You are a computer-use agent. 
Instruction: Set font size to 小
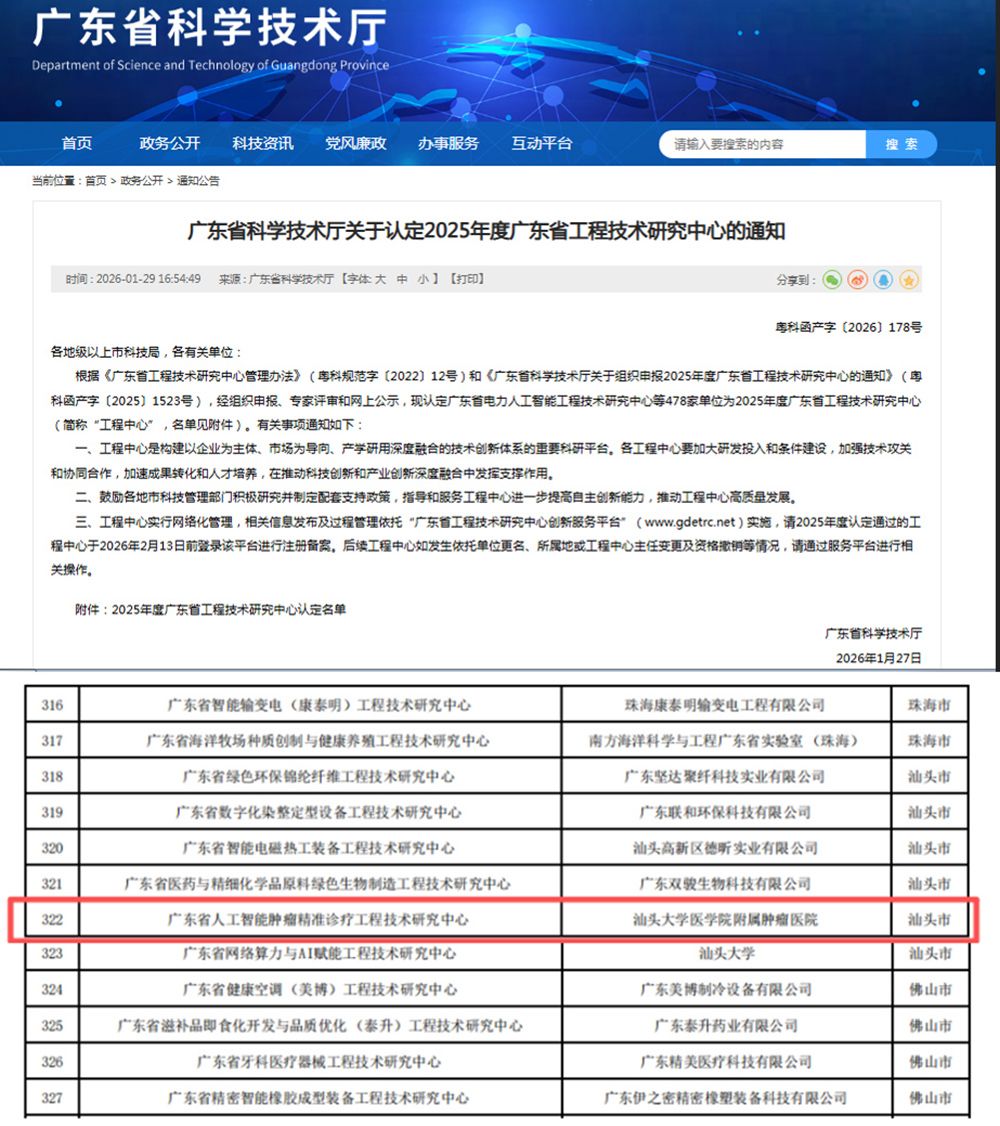pyautogui.click(x=424, y=279)
